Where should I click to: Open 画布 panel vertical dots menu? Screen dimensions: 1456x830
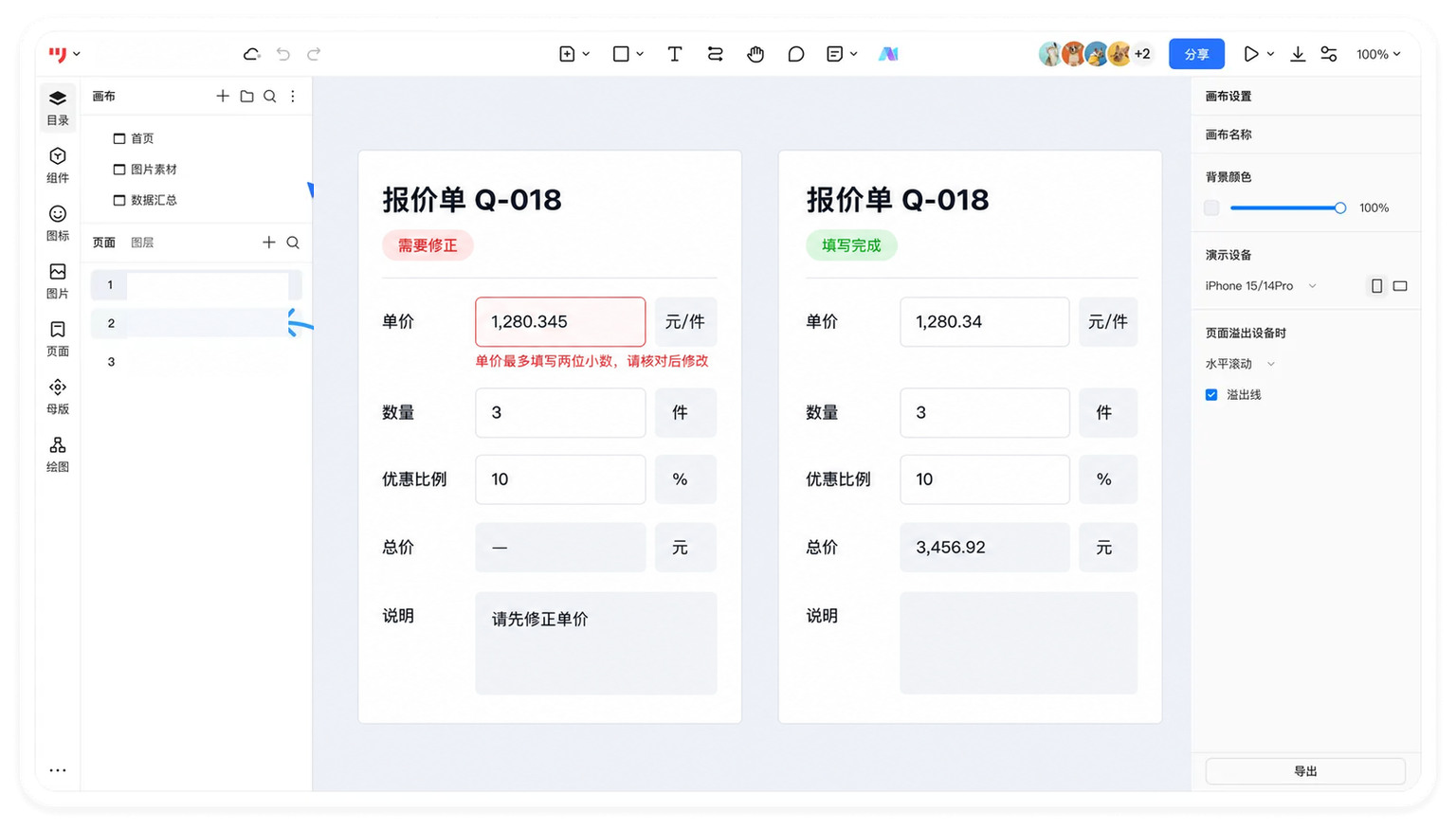click(293, 96)
